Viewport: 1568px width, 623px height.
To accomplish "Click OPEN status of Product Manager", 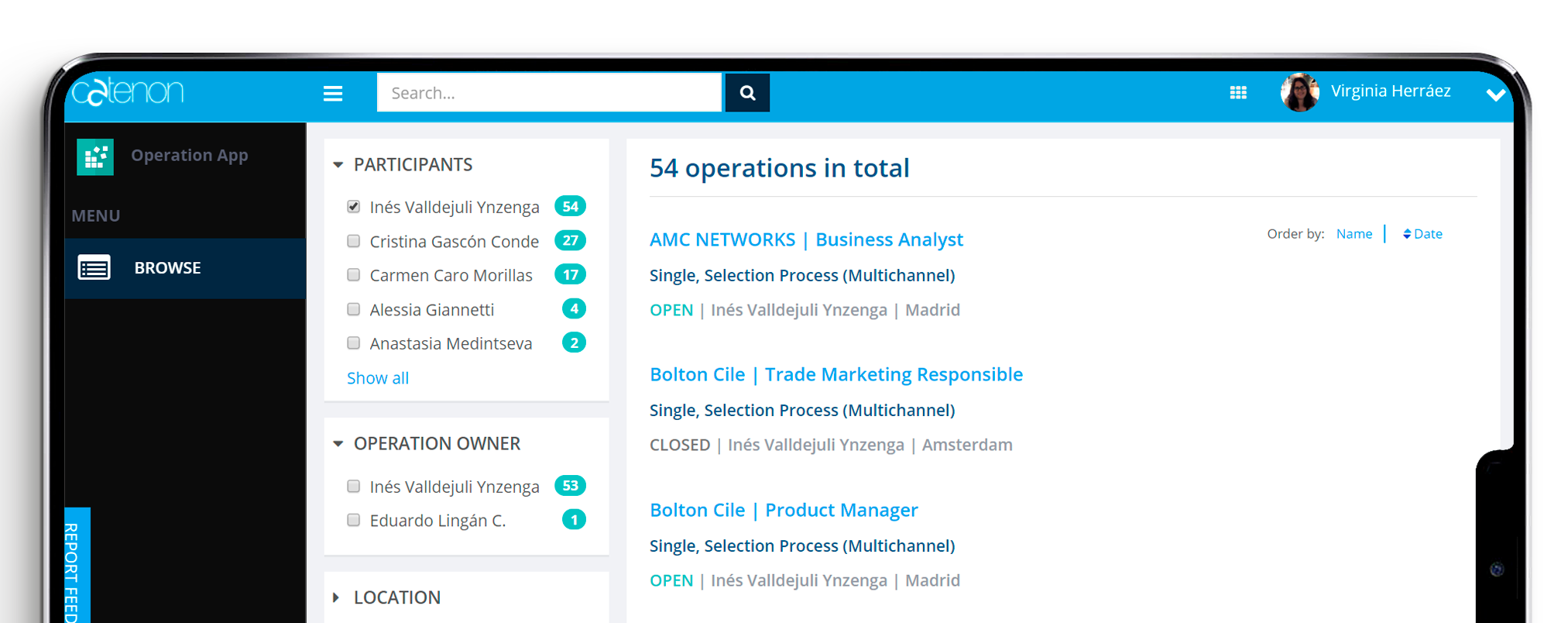I will point(671,581).
